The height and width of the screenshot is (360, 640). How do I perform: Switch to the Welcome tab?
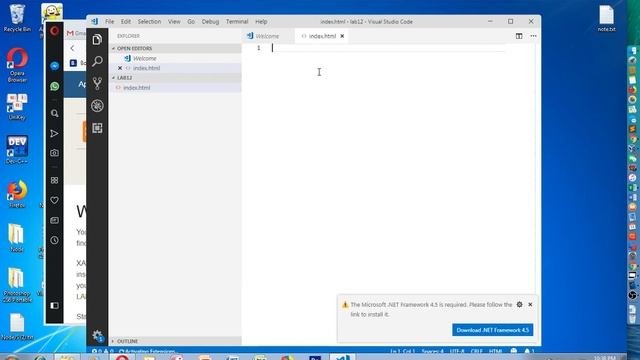[x=267, y=36]
